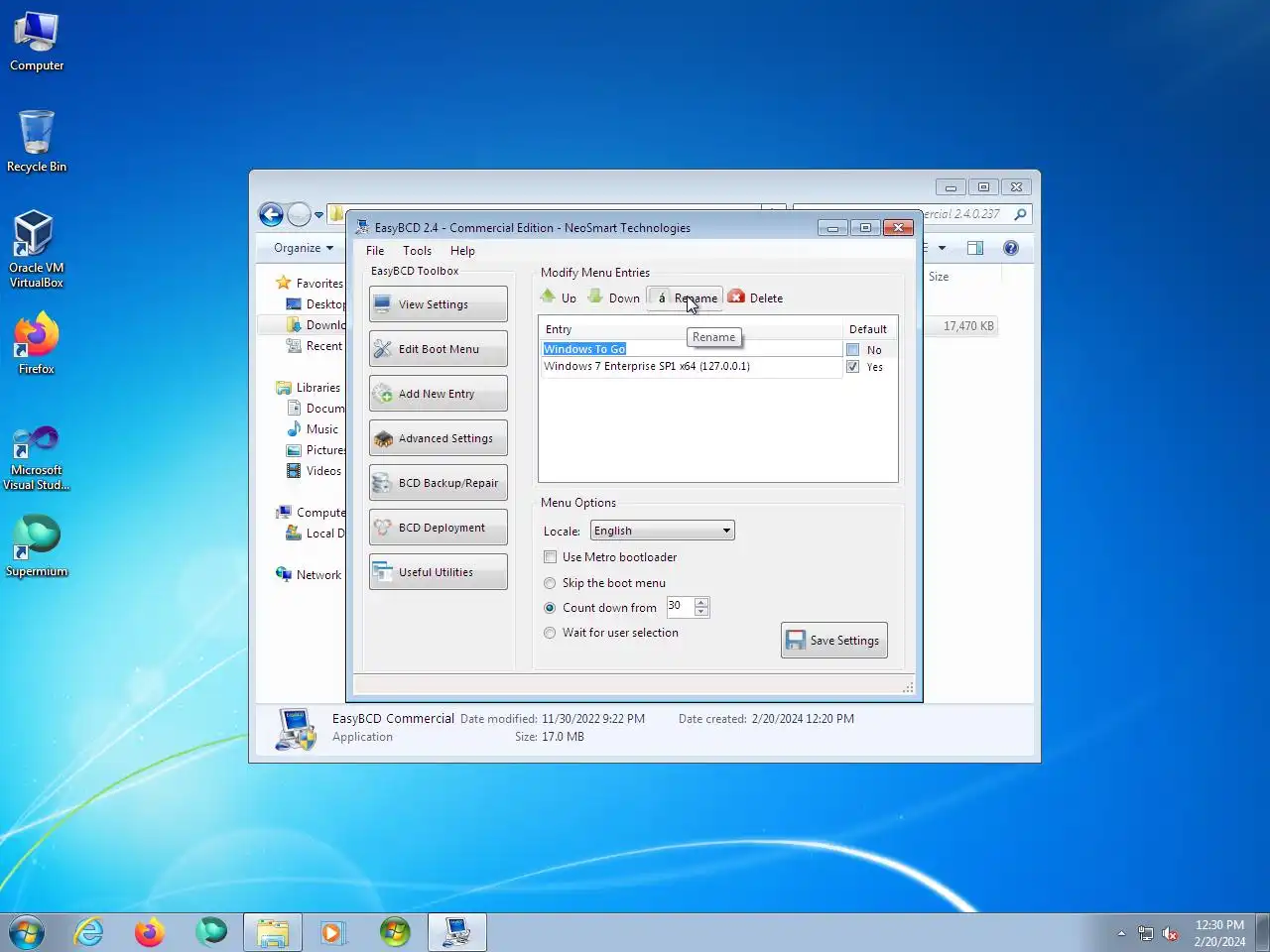Image resolution: width=1270 pixels, height=952 pixels.
Task: Click the Entry column header
Action: tap(692, 329)
